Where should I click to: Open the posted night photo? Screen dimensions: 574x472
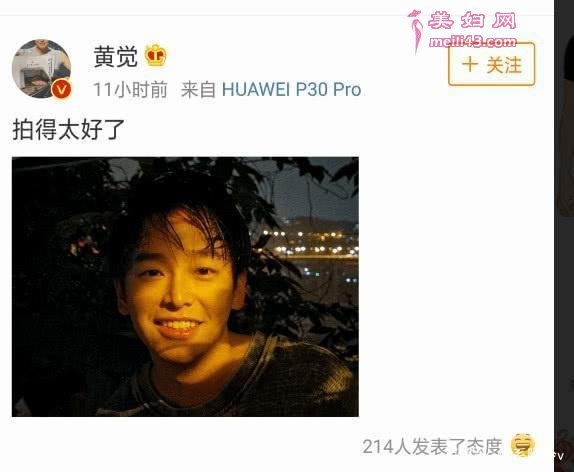coord(185,287)
